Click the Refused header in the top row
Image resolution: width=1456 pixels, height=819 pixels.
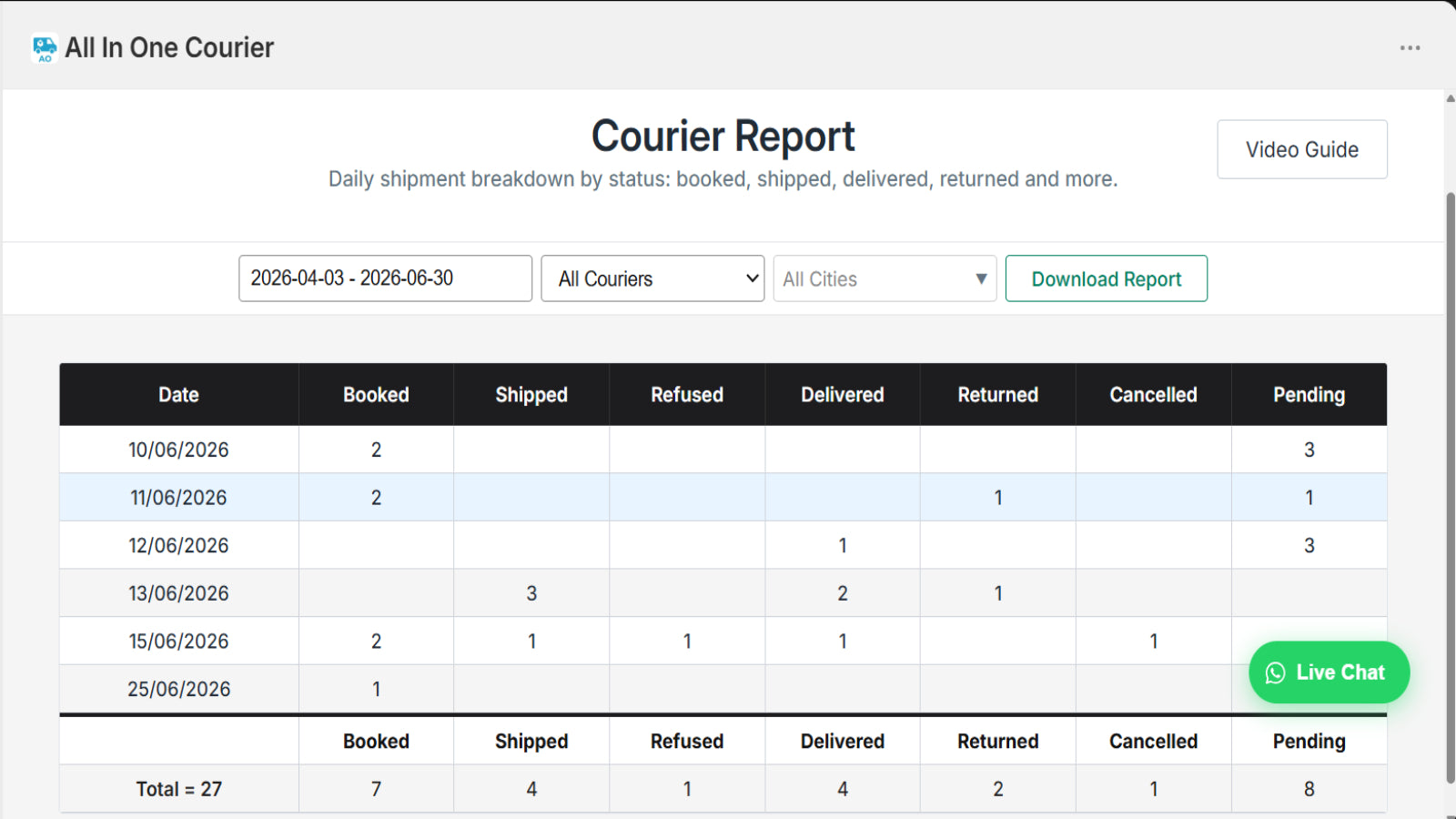pos(687,395)
